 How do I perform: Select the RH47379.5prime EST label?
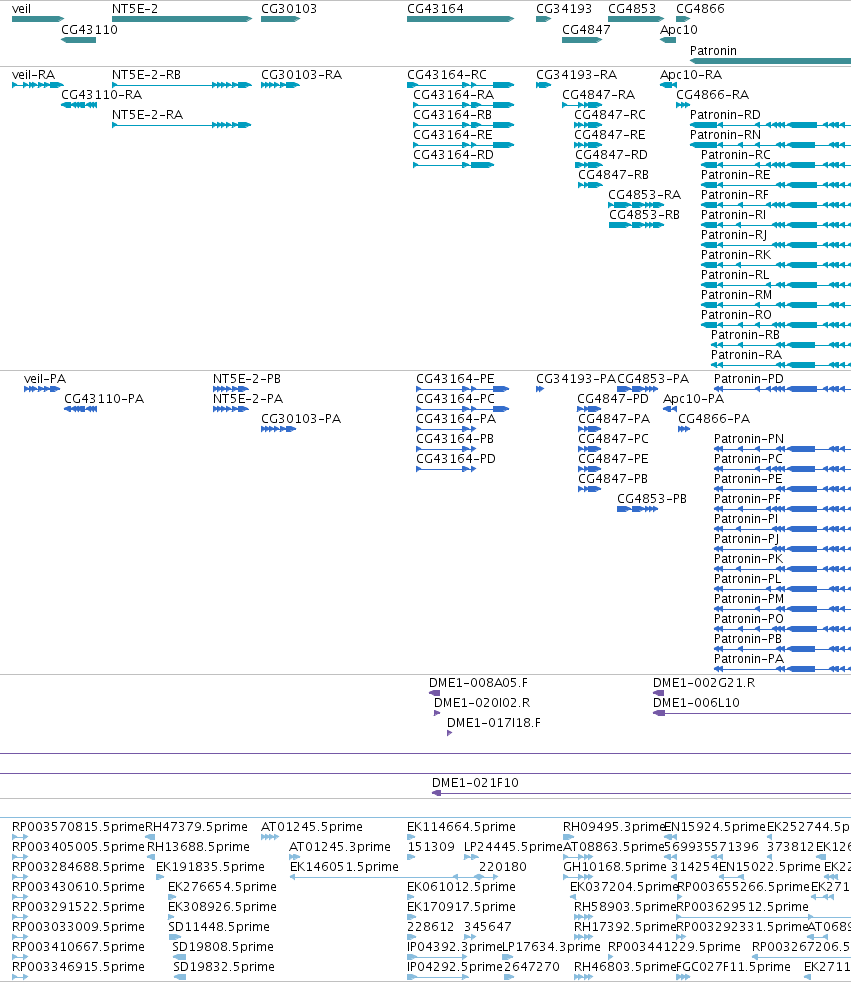[197, 827]
